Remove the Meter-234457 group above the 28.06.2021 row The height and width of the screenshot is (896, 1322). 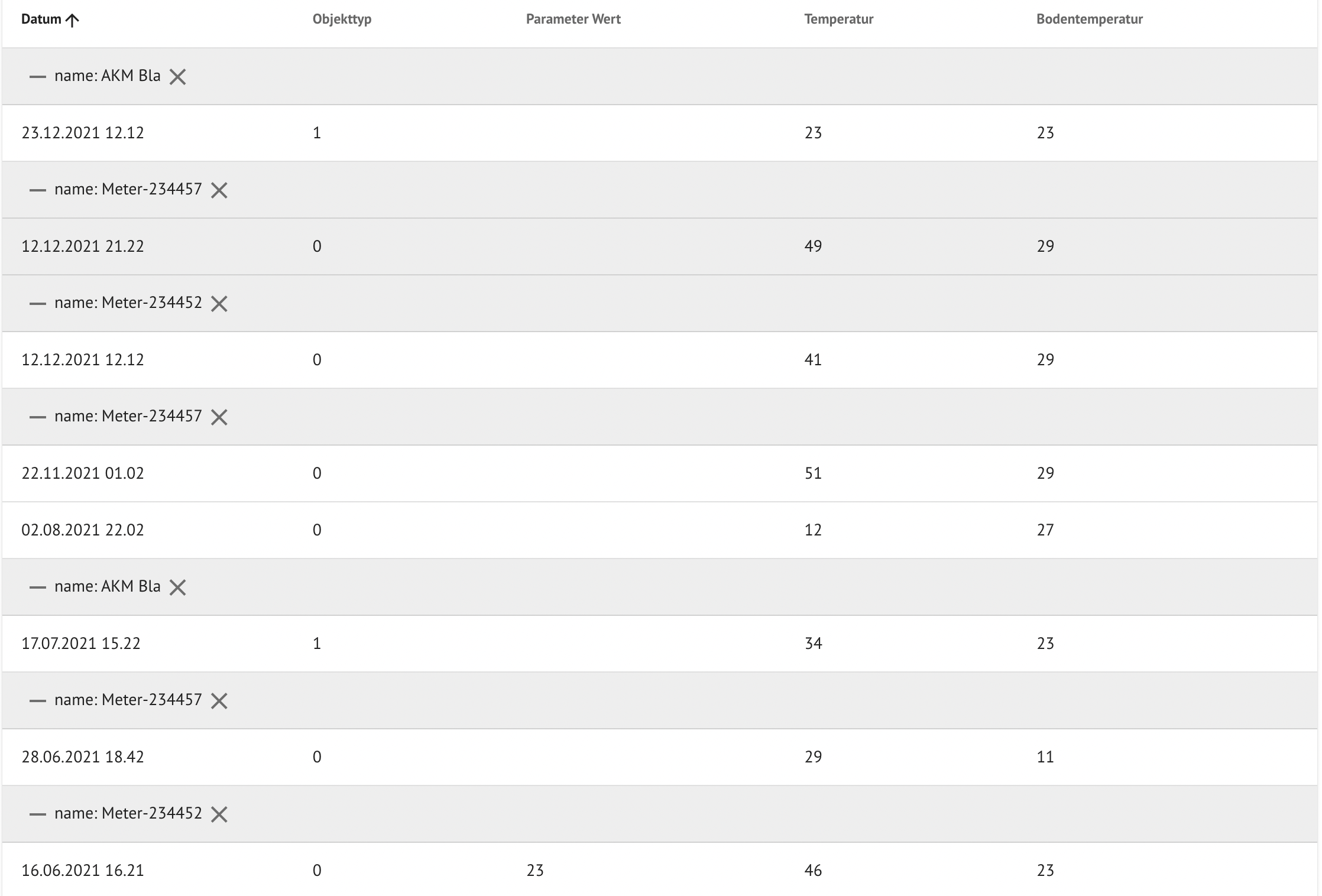click(x=219, y=701)
